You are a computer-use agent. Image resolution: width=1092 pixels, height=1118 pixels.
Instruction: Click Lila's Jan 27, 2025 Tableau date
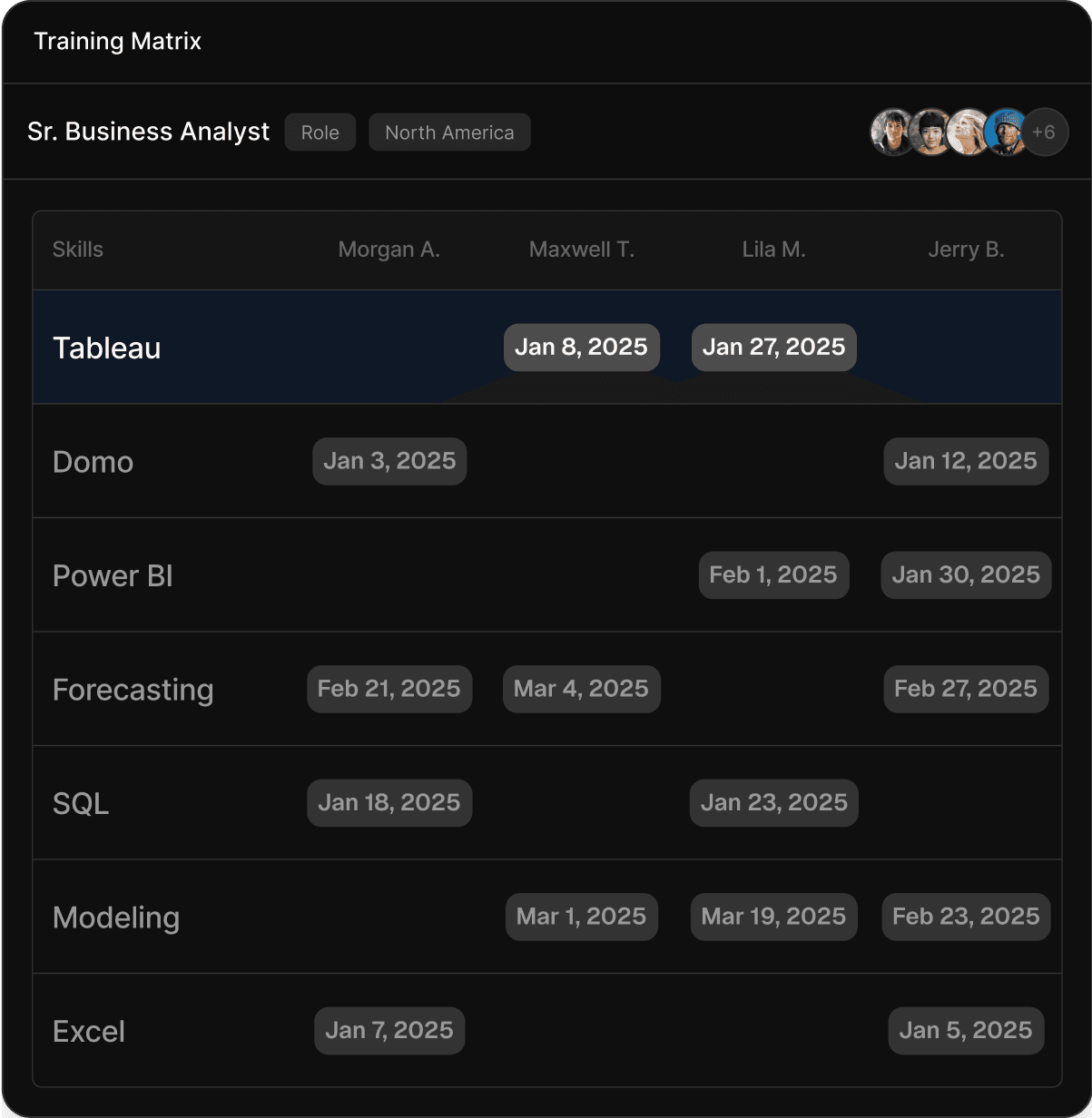(773, 347)
